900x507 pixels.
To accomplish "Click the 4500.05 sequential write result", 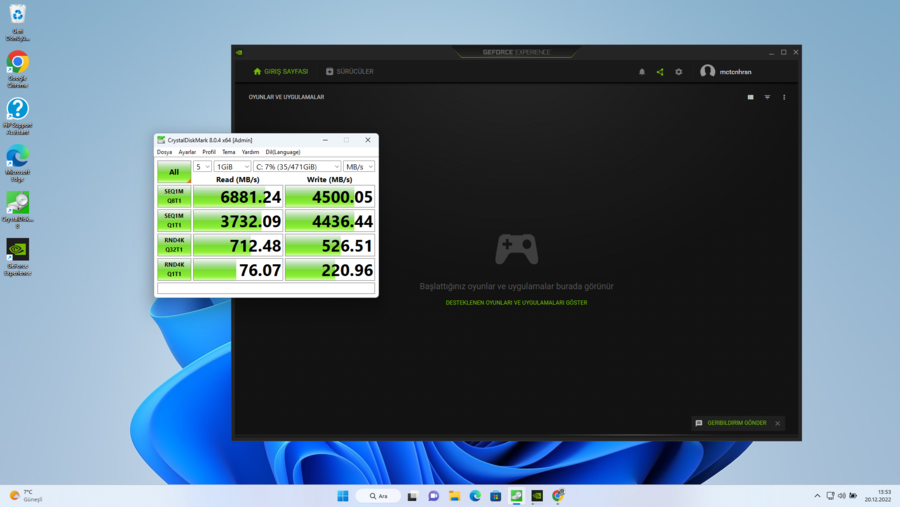I will pyautogui.click(x=329, y=196).
